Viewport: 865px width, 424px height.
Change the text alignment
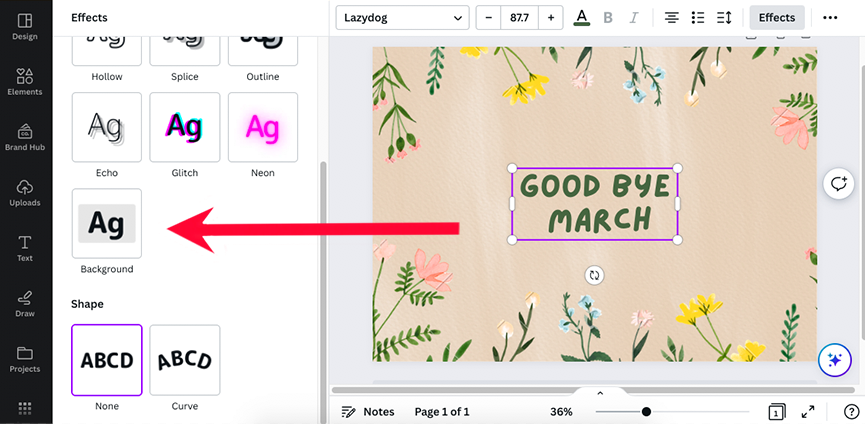tap(671, 18)
